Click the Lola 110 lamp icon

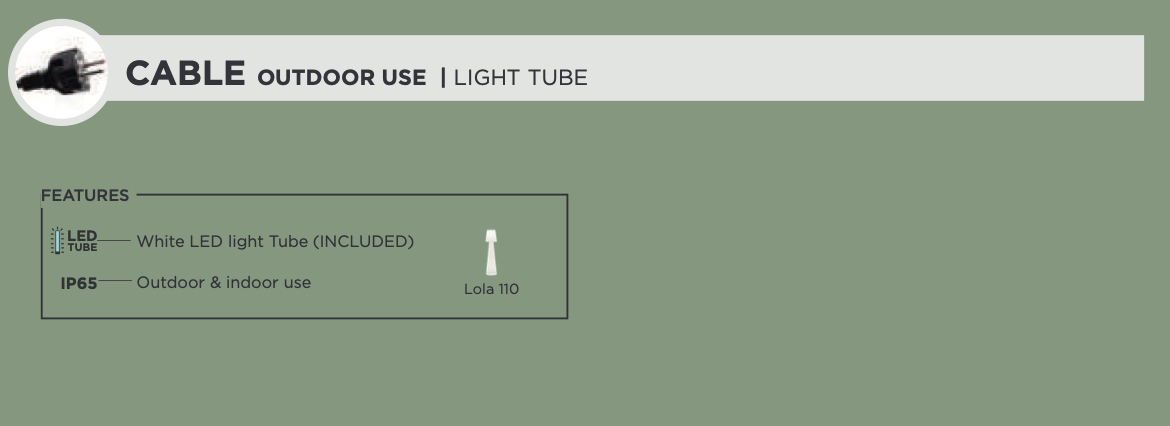tap(491, 252)
